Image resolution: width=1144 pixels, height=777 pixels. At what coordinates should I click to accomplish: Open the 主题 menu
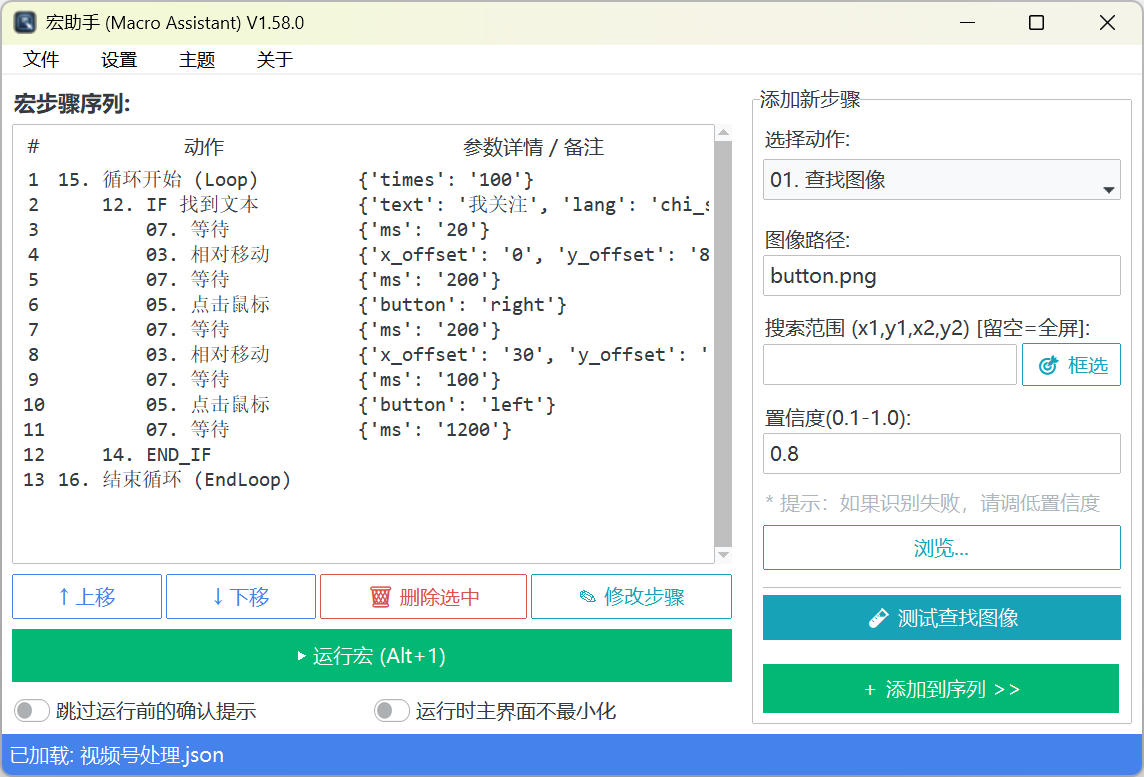pyautogui.click(x=196, y=60)
